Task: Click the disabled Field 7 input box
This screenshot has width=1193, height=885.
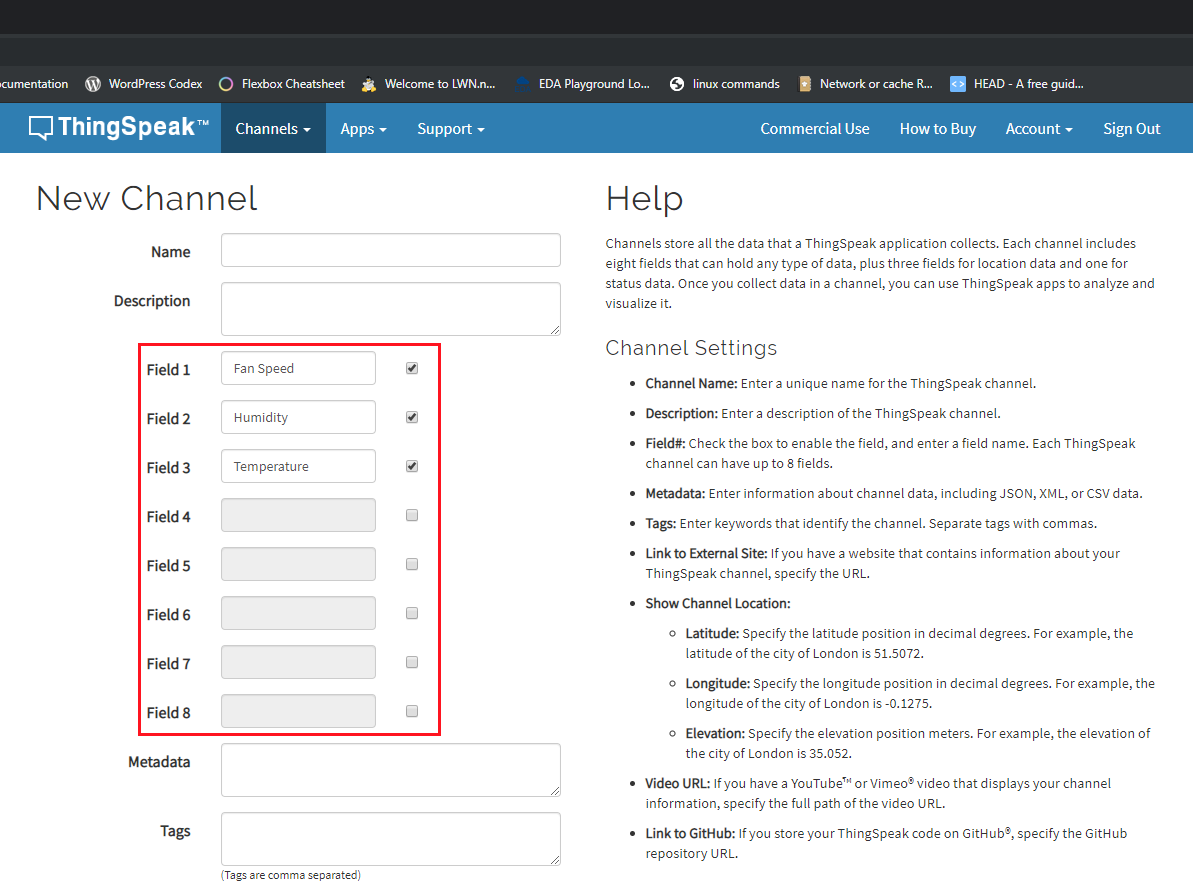Action: (298, 662)
